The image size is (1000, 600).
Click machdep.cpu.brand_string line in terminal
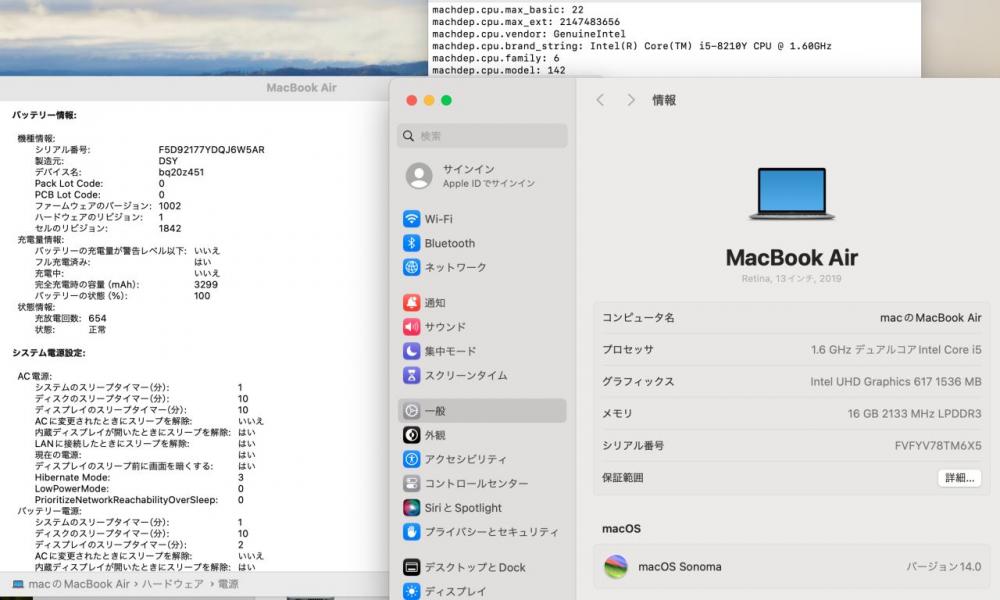tap(631, 46)
